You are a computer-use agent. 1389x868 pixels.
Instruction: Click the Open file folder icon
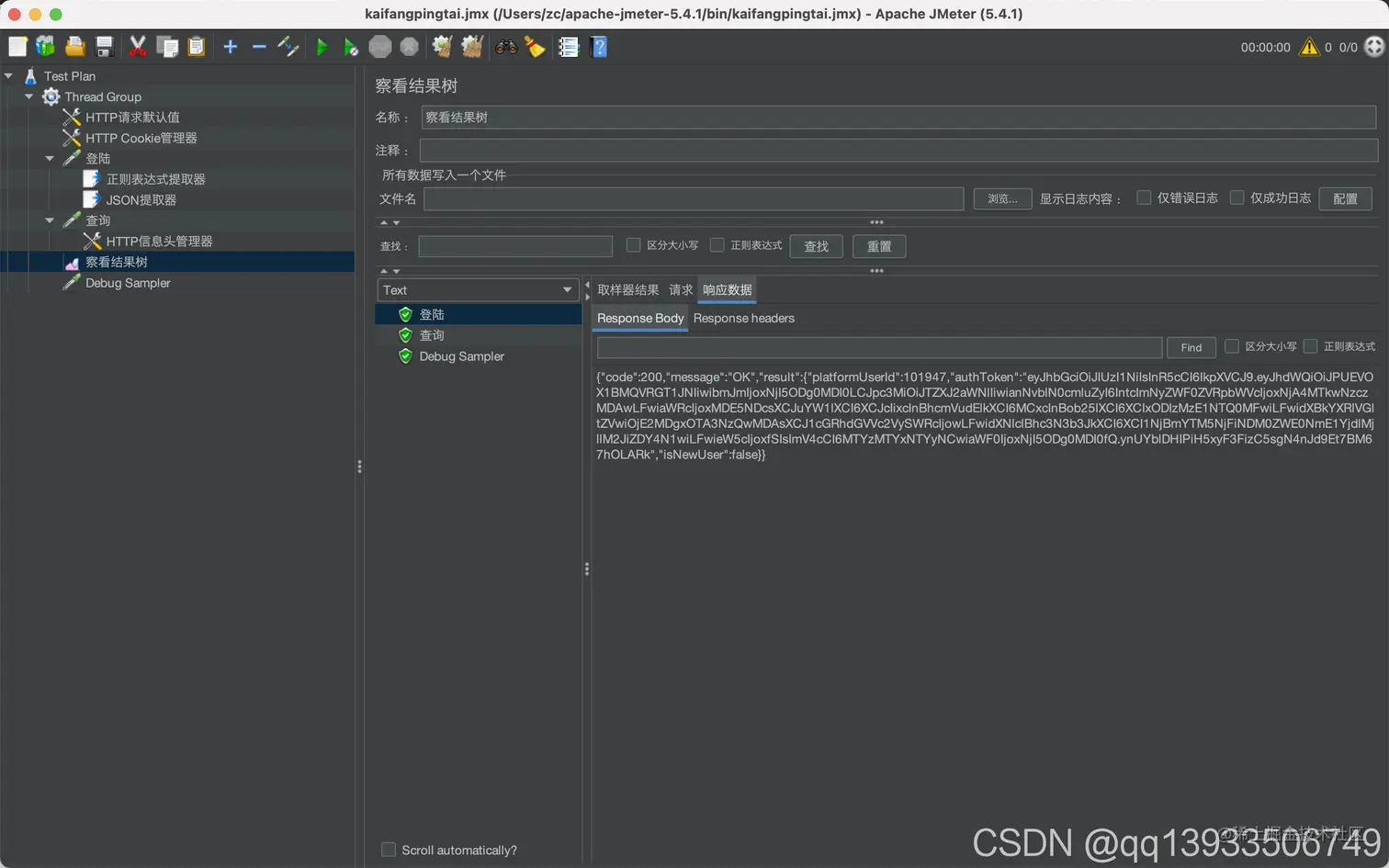(x=75, y=47)
